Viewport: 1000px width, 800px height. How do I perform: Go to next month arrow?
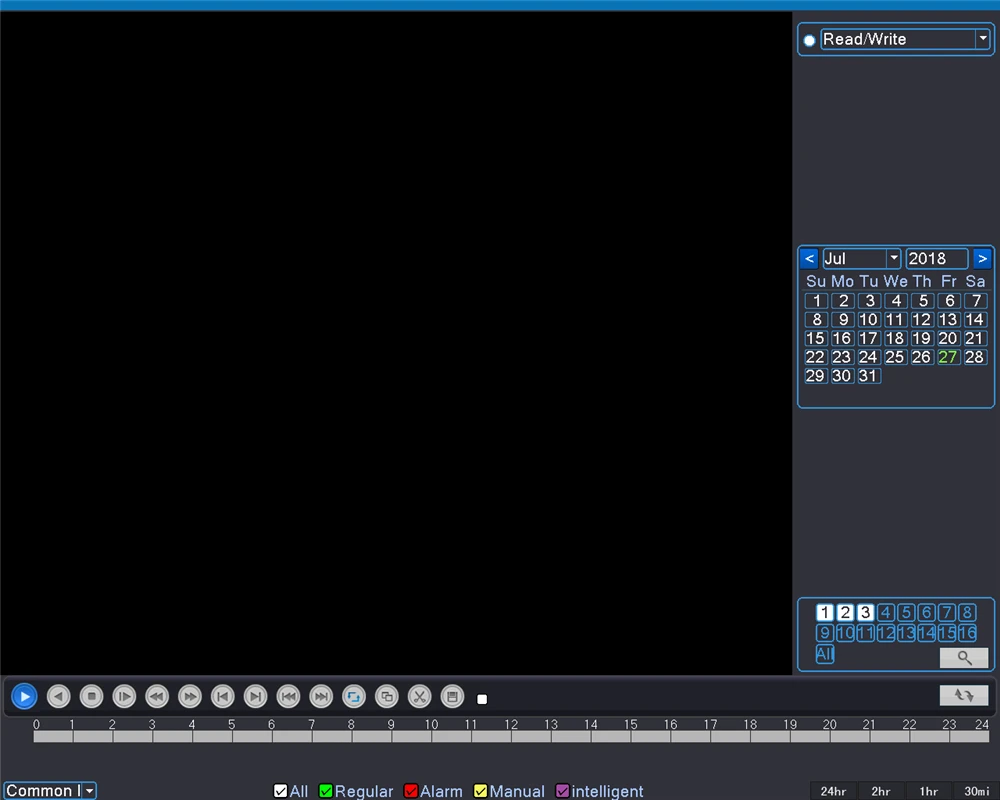982,259
